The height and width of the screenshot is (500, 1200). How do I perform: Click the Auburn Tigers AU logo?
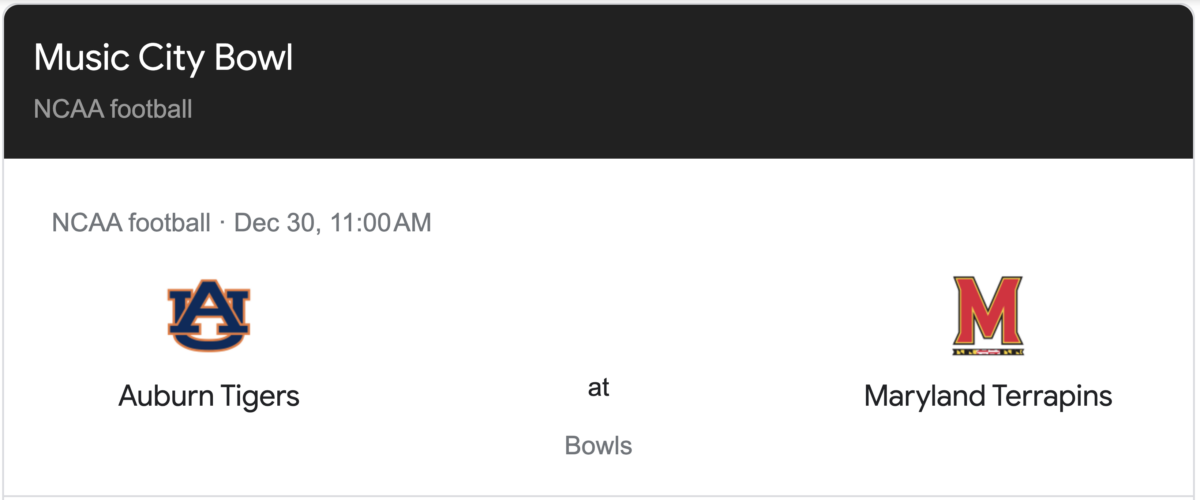[x=208, y=315]
